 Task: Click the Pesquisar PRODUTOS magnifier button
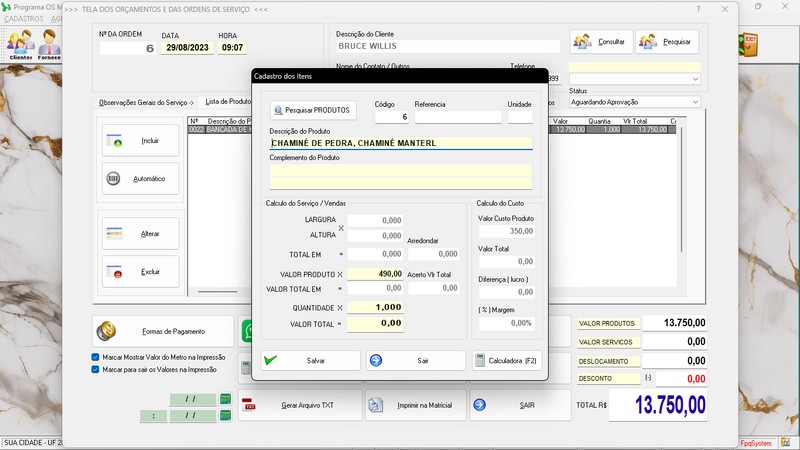[x=313, y=110]
